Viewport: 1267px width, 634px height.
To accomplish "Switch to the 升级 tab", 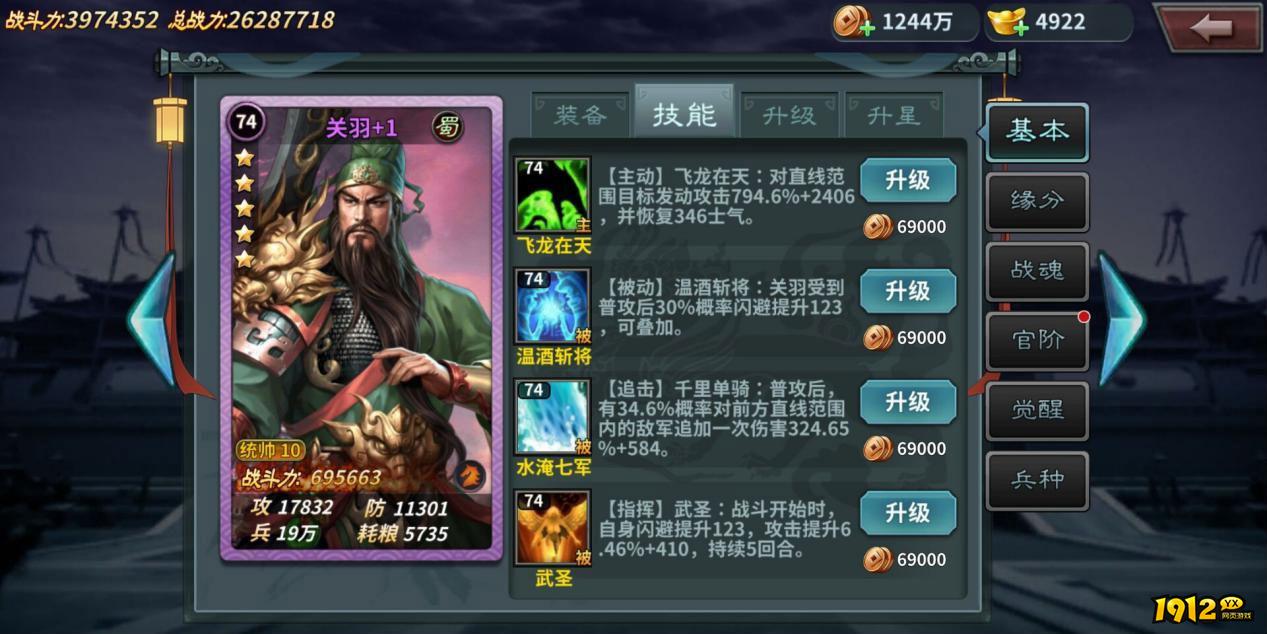I will coord(789,115).
